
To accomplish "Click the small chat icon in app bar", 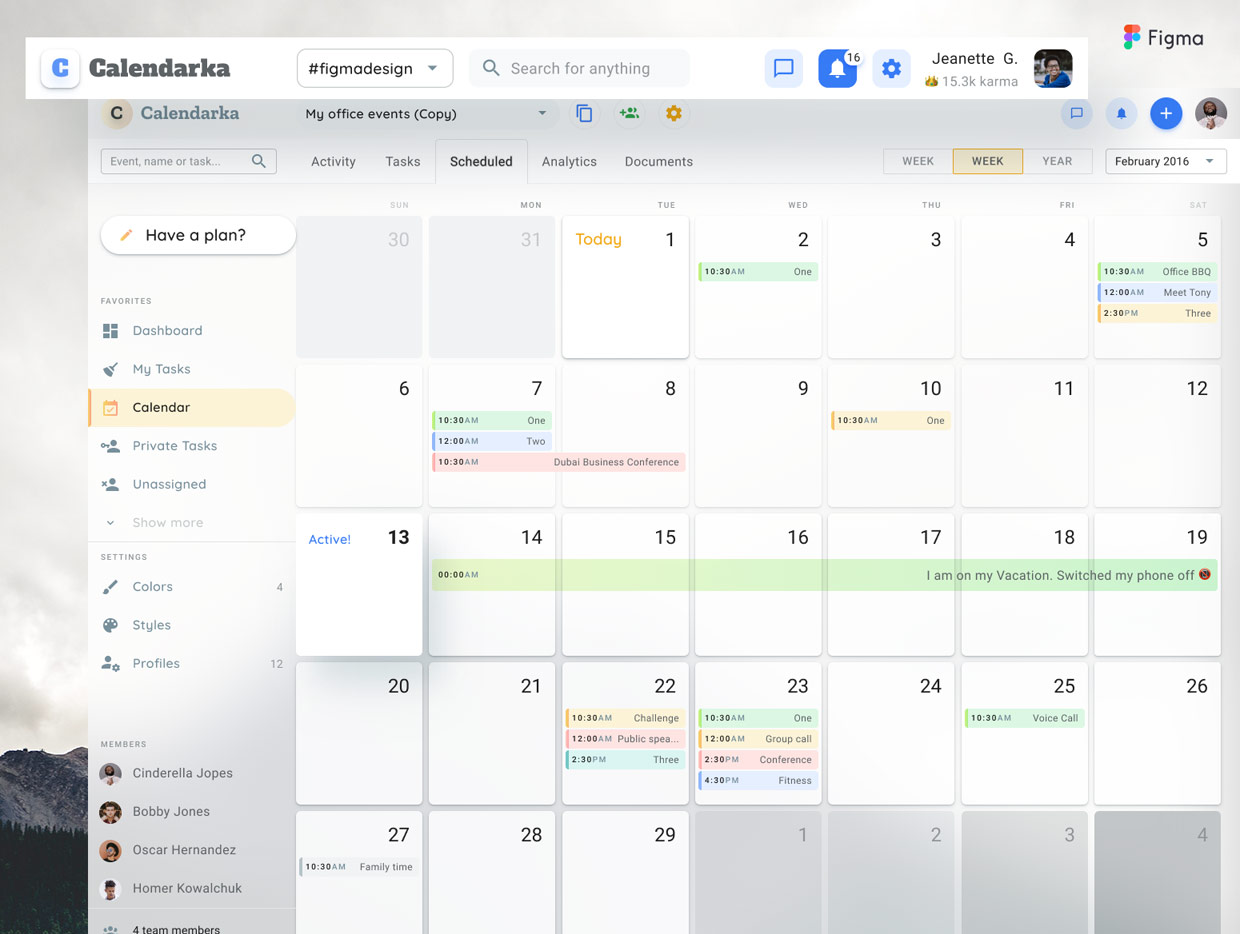I will coord(1076,114).
